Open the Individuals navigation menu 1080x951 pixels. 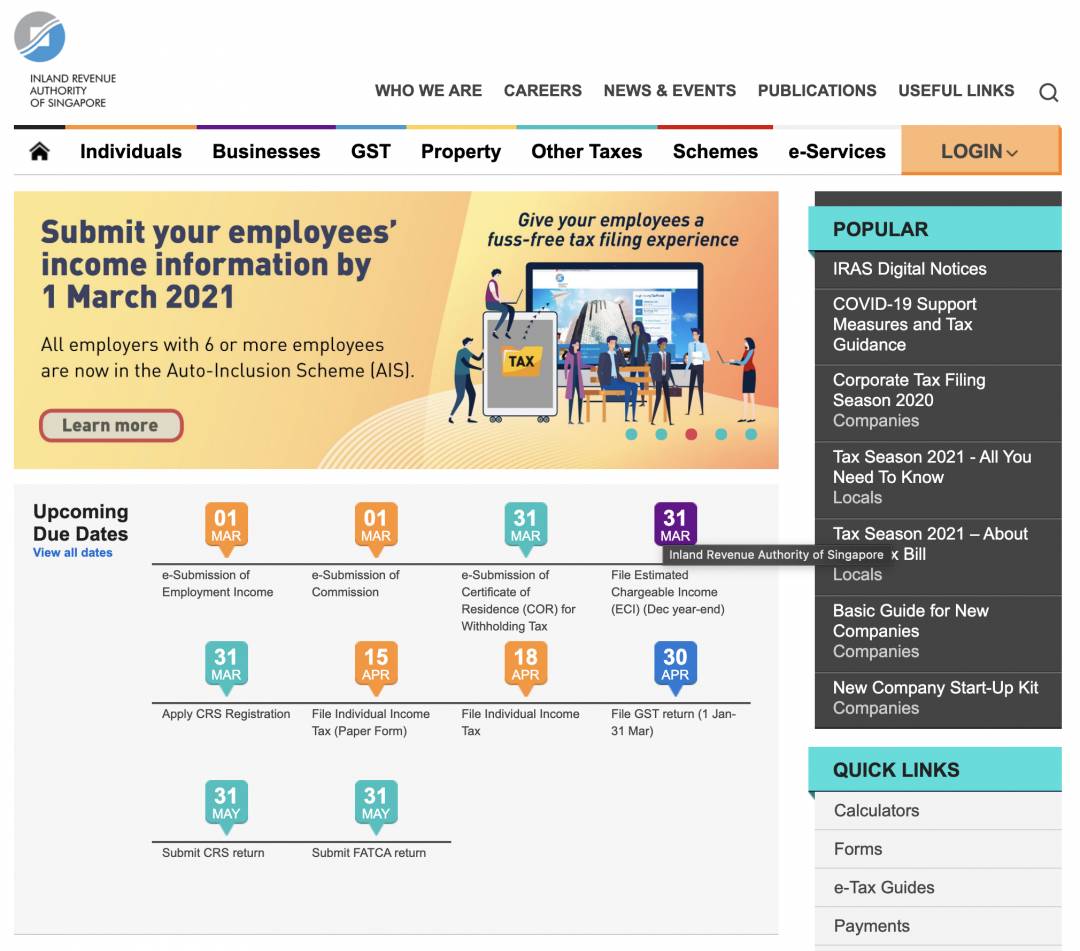tap(131, 151)
